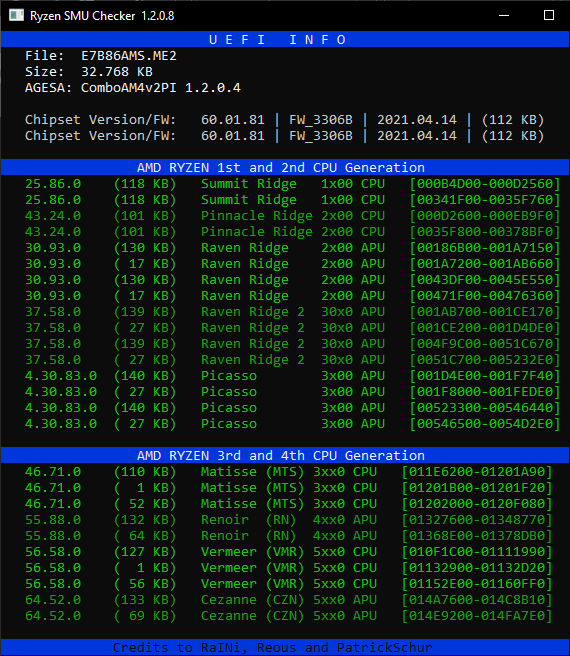The image size is (570, 656).
Task: Click the Ryzen SMU Checker title bar icon
Action: [16, 15]
